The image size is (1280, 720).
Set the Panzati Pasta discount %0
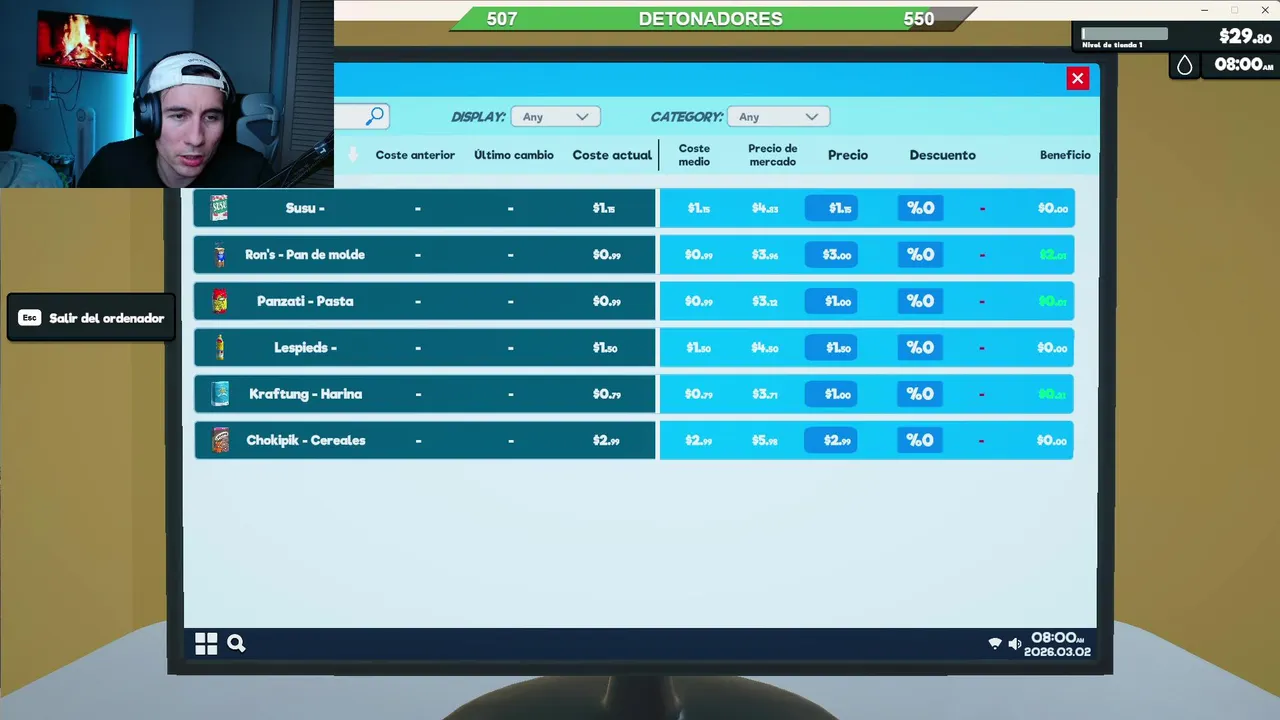[920, 301]
